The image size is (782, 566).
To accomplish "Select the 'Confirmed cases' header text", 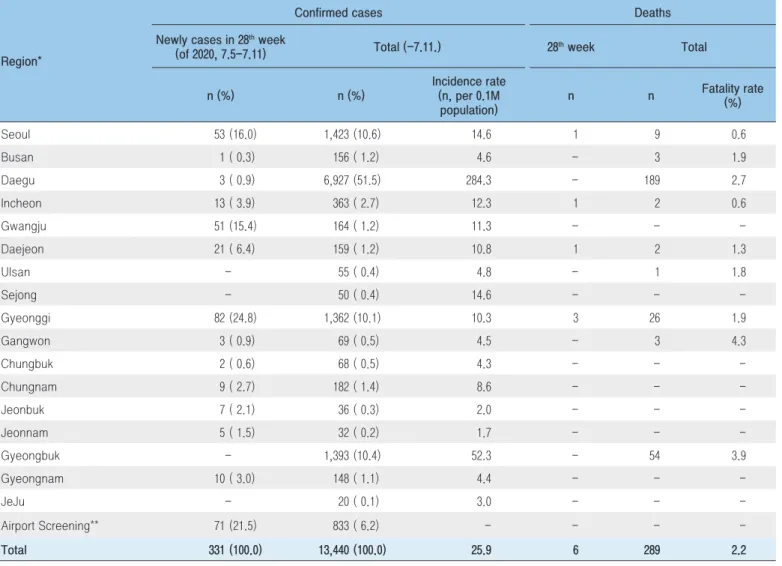I will point(338,12).
